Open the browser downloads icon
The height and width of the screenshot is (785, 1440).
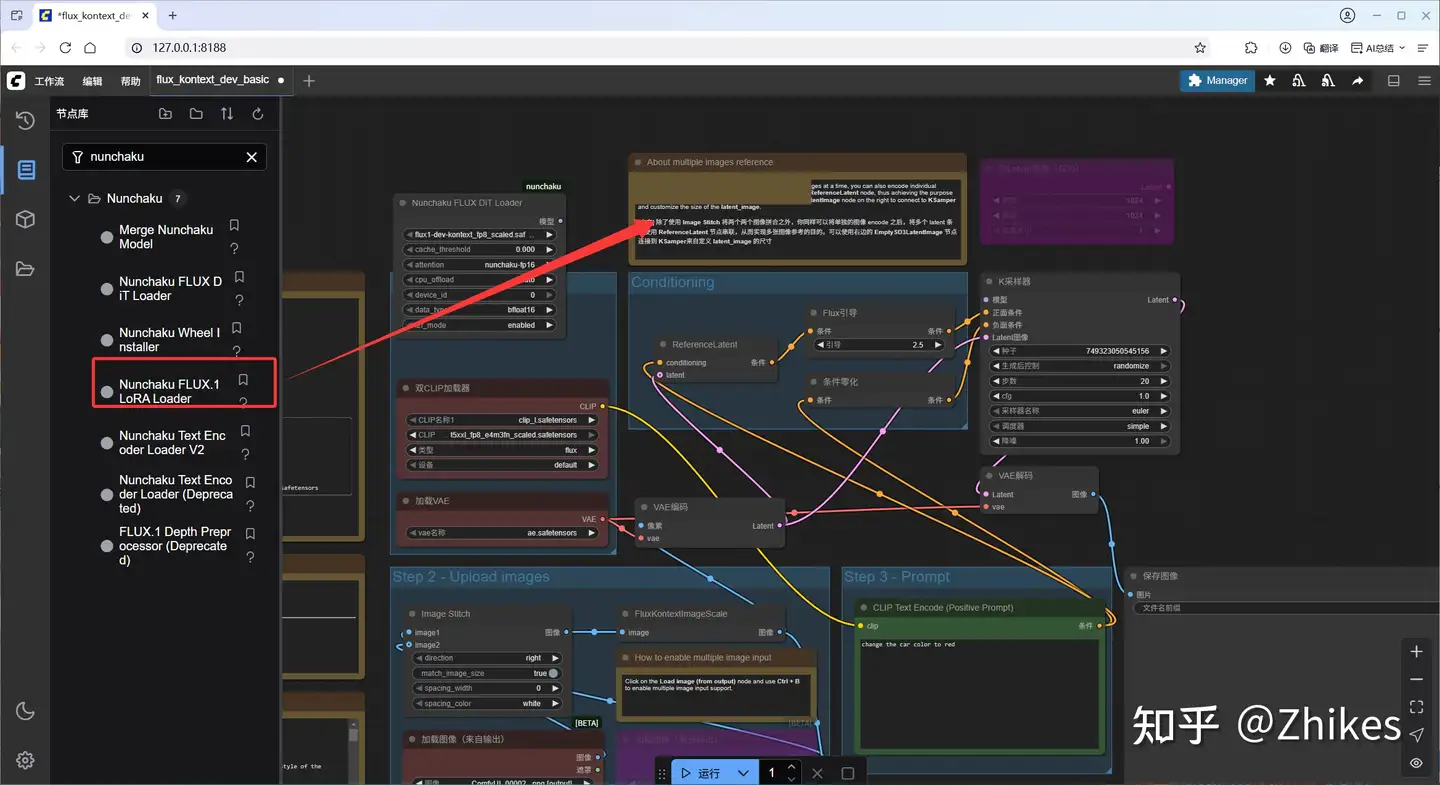tap(1285, 48)
